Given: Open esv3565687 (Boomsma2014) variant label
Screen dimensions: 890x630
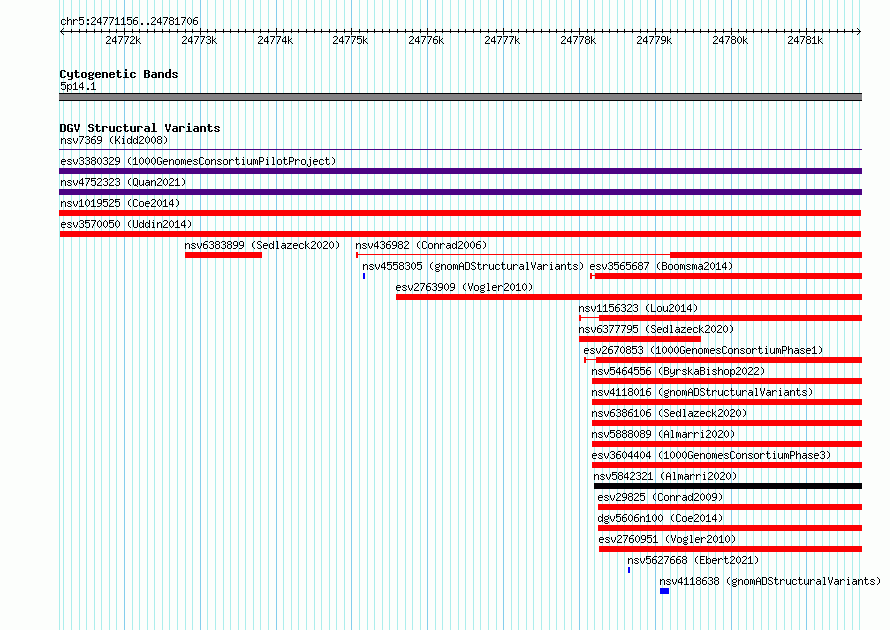Looking at the screenshot, I should [661, 266].
